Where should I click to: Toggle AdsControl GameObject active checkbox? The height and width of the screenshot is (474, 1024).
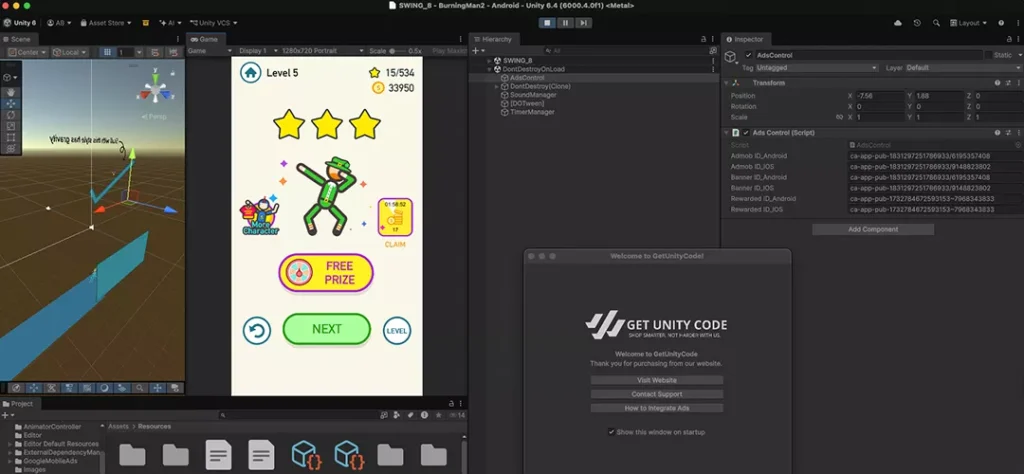748,55
